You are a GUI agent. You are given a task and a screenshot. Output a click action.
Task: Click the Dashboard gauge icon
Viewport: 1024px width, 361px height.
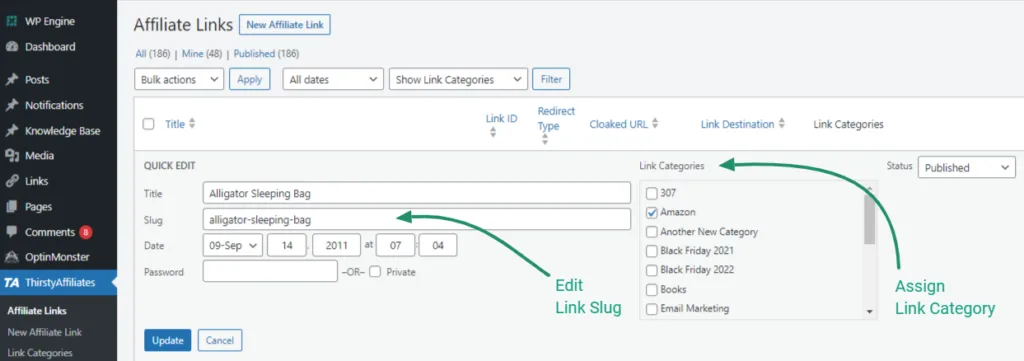tap(11, 46)
